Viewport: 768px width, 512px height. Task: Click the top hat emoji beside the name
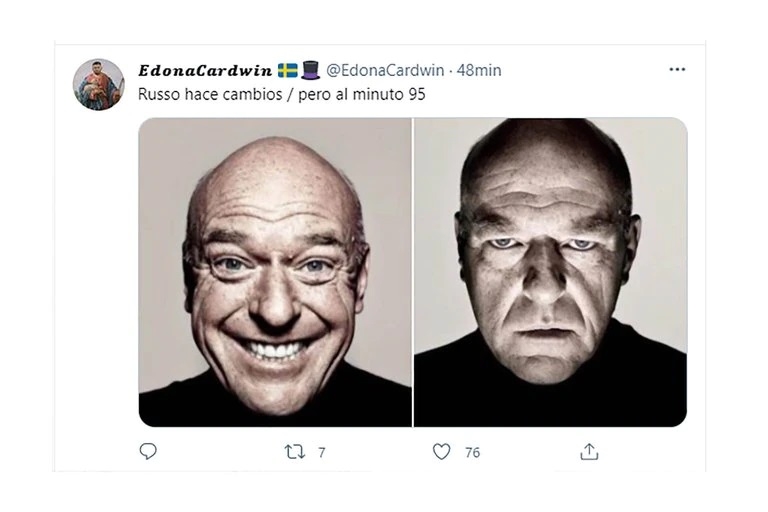(x=310, y=70)
